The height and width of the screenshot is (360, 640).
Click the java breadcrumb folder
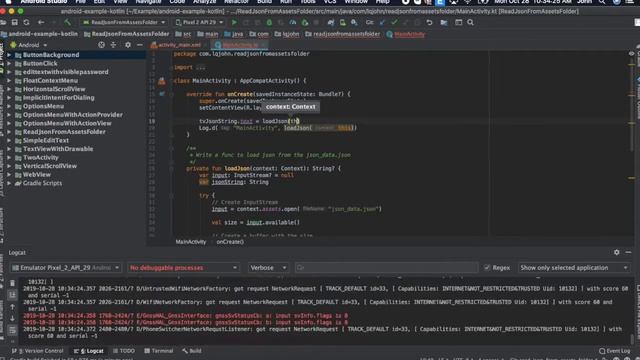coord(234,34)
